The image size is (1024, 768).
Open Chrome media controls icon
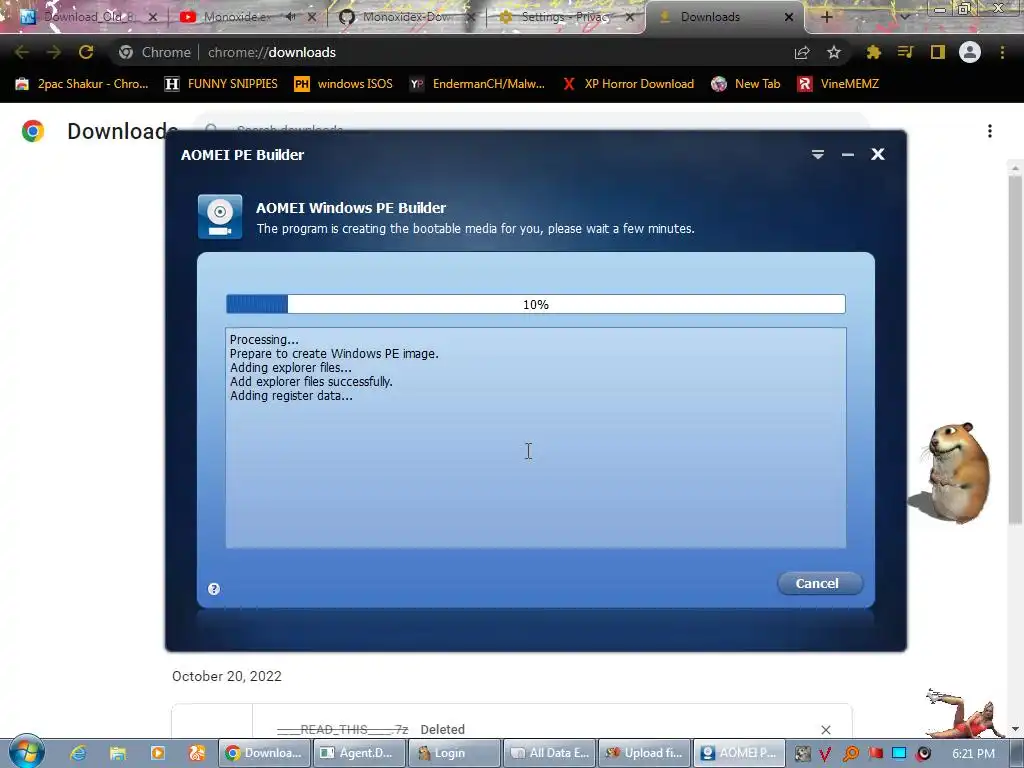[905, 52]
